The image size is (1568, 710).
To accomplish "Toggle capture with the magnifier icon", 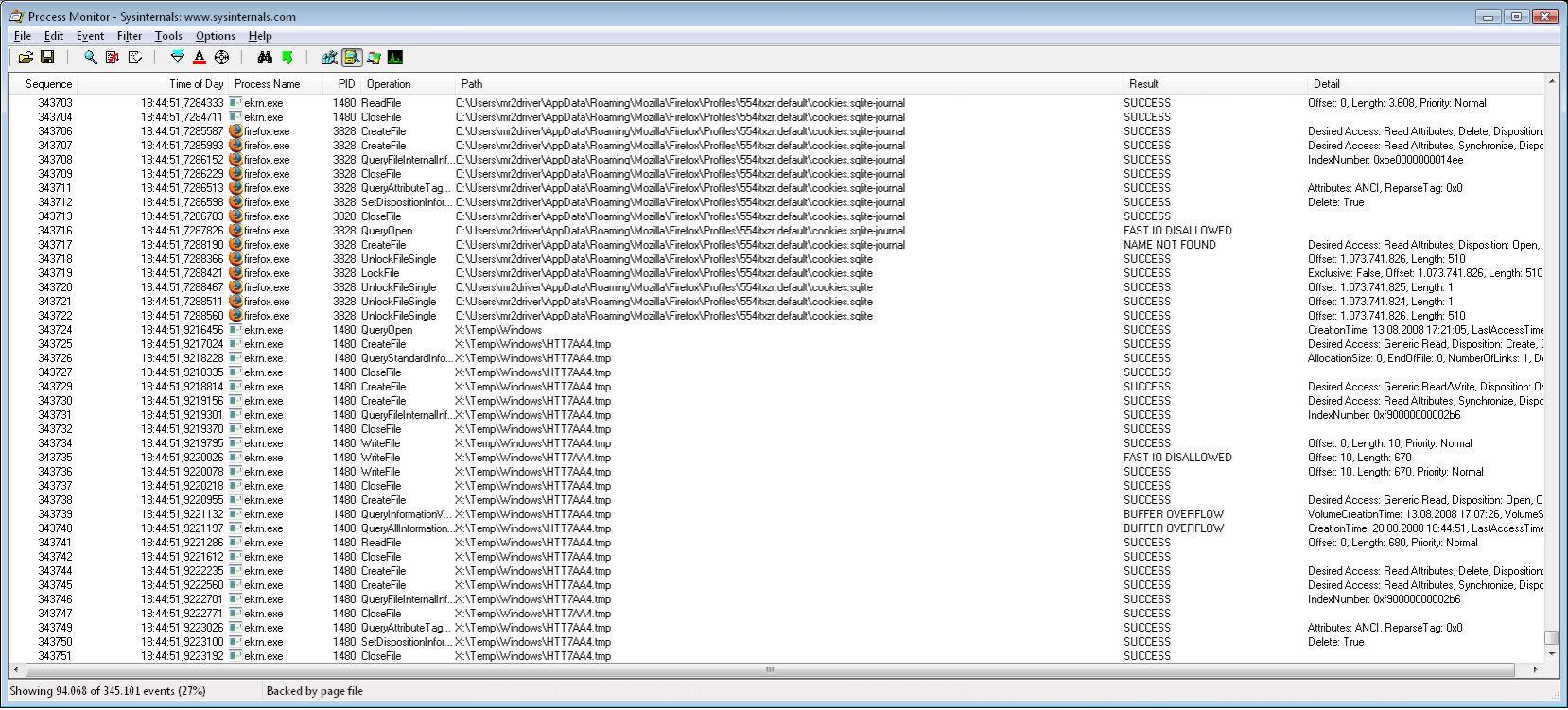I will pos(90,58).
